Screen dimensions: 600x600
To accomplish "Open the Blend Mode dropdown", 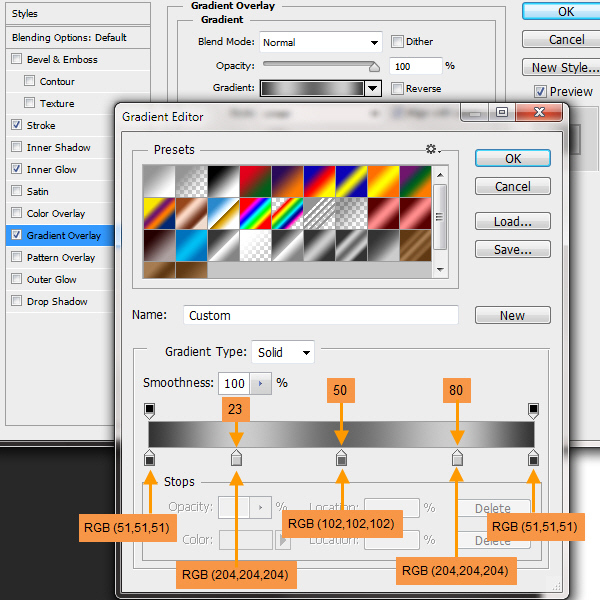I will pyautogui.click(x=321, y=42).
